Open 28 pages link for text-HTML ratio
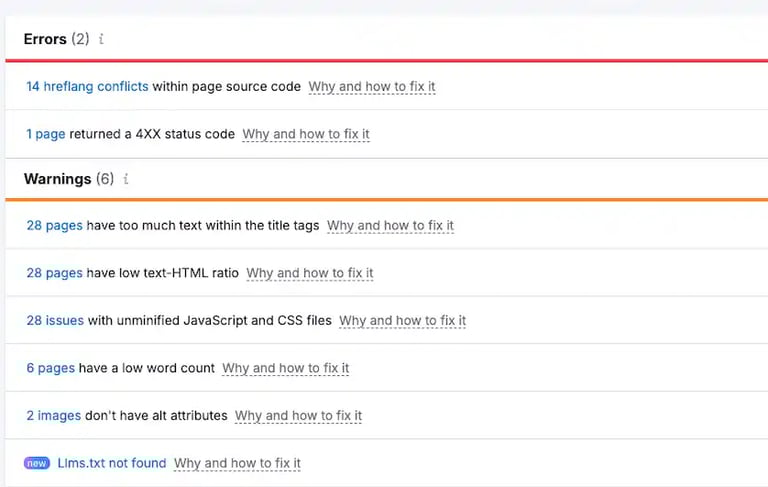 point(54,273)
